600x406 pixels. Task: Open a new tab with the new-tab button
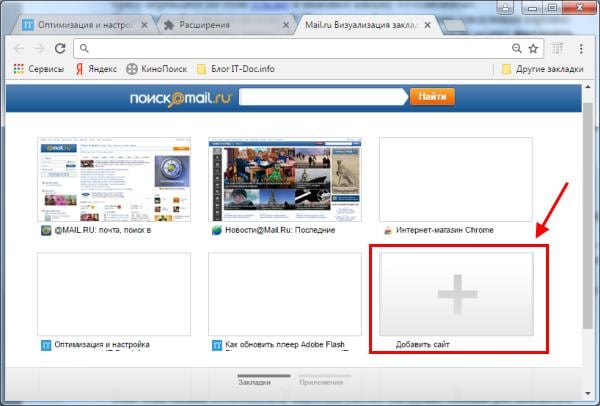coord(454,26)
